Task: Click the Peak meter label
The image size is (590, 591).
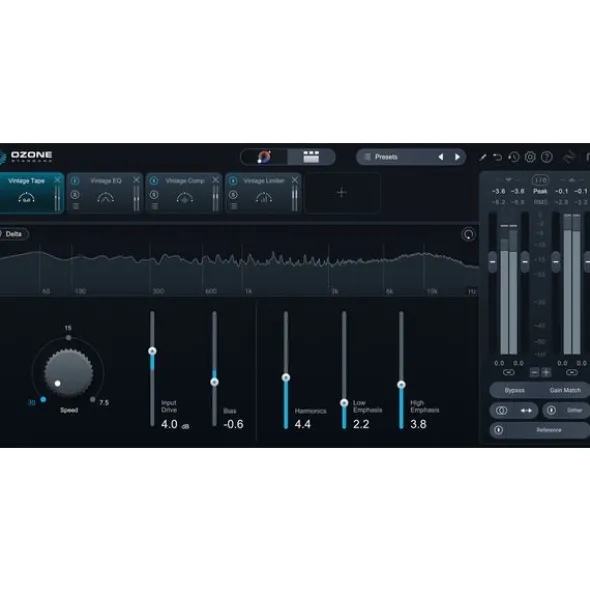Action: (540, 191)
